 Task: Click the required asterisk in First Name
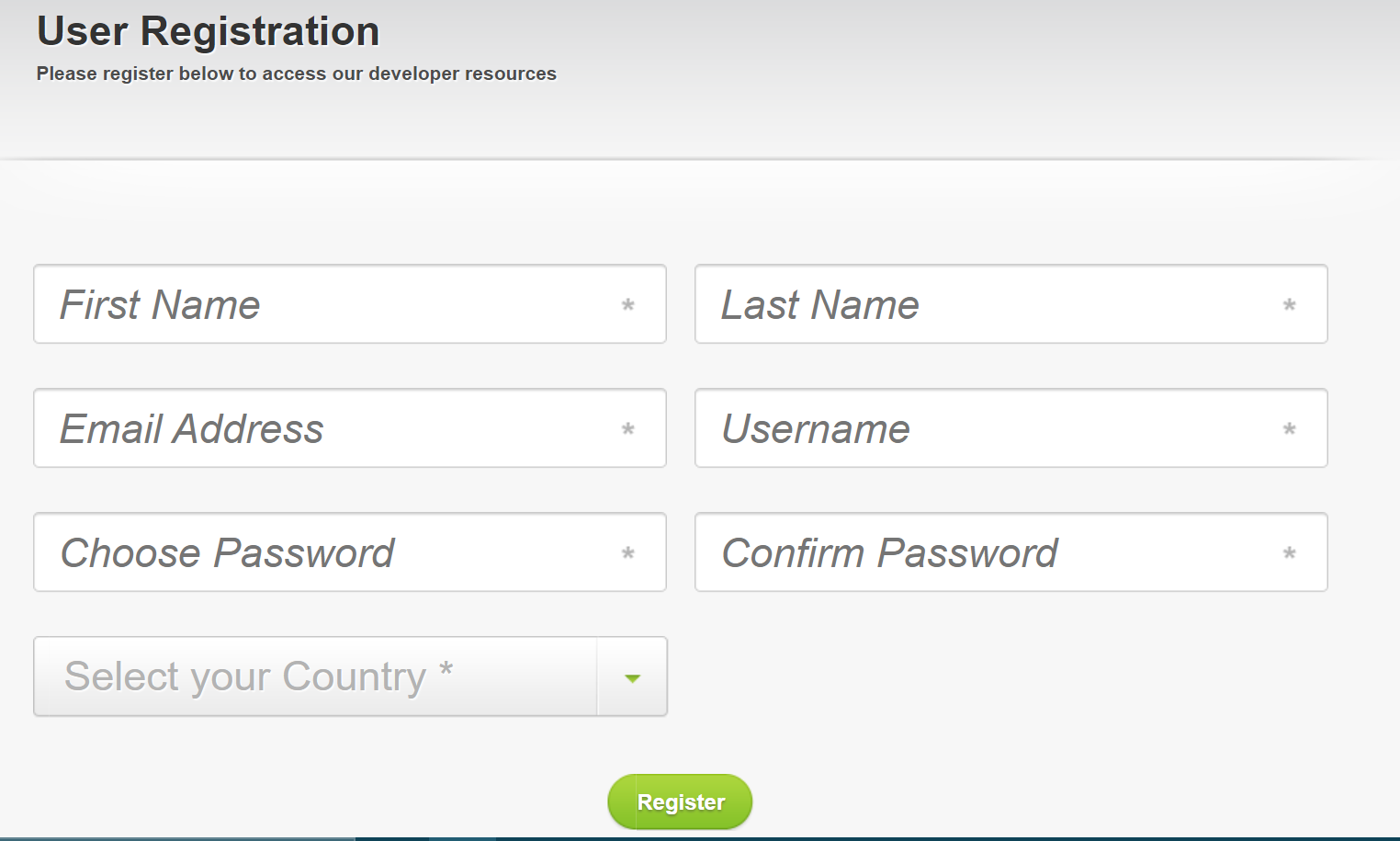[628, 305]
